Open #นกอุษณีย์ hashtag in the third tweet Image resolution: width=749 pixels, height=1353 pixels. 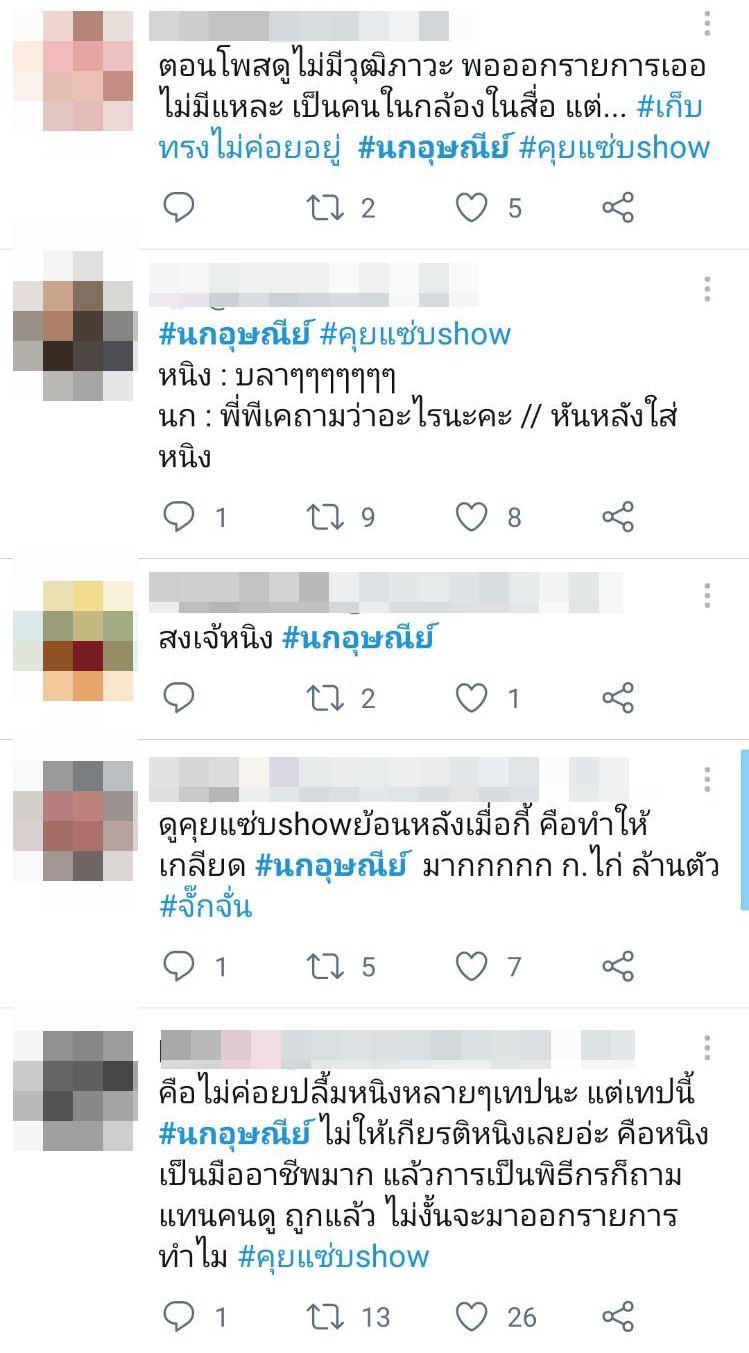pyautogui.click(x=358, y=637)
